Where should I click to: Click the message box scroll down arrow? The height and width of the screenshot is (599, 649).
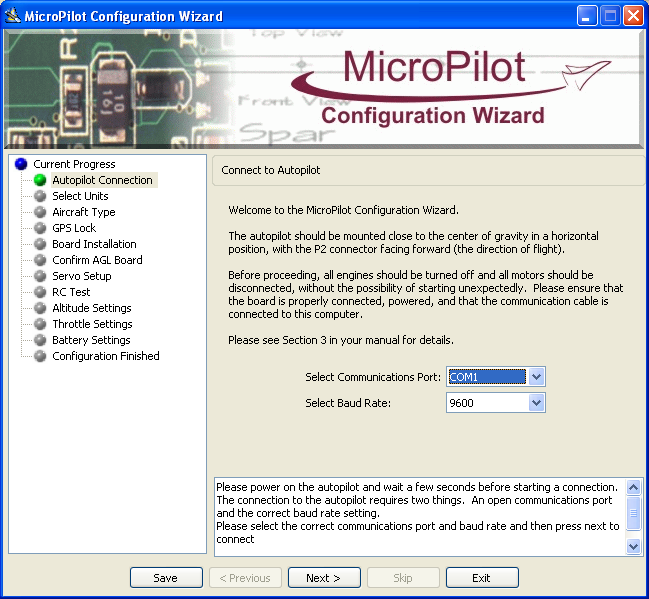[x=633, y=546]
